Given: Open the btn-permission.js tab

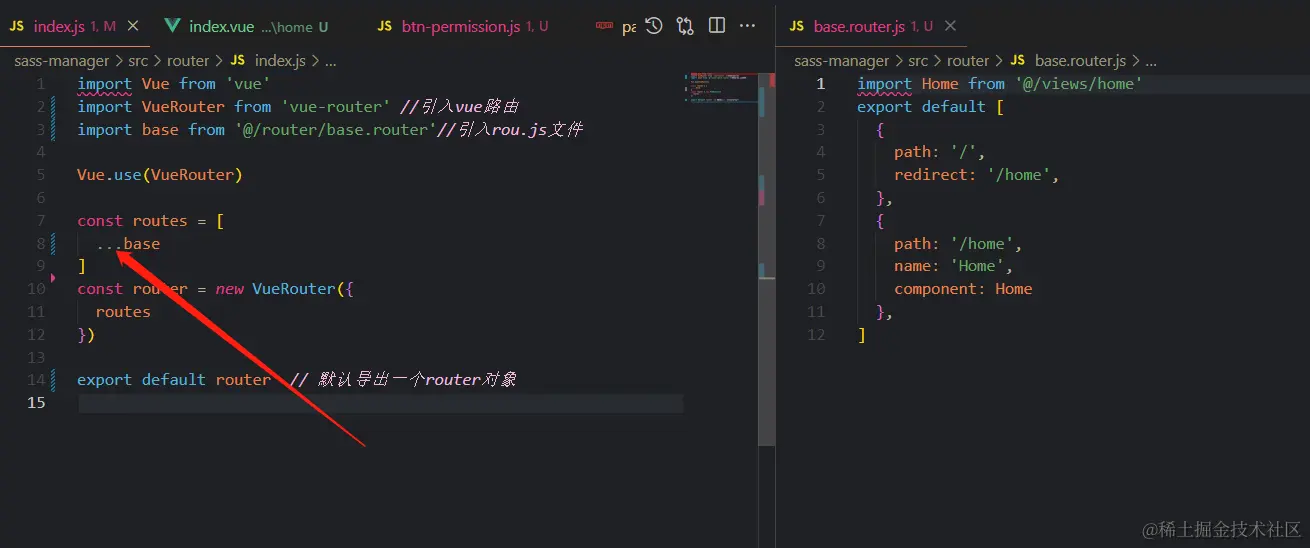Looking at the screenshot, I should tap(461, 27).
